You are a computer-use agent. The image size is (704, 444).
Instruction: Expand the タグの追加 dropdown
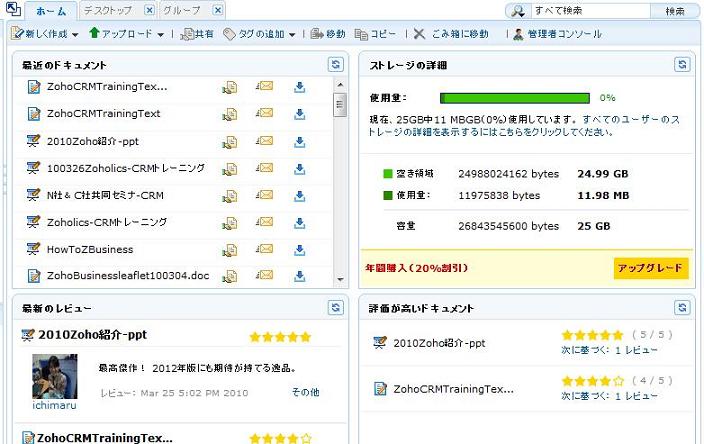[292, 35]
